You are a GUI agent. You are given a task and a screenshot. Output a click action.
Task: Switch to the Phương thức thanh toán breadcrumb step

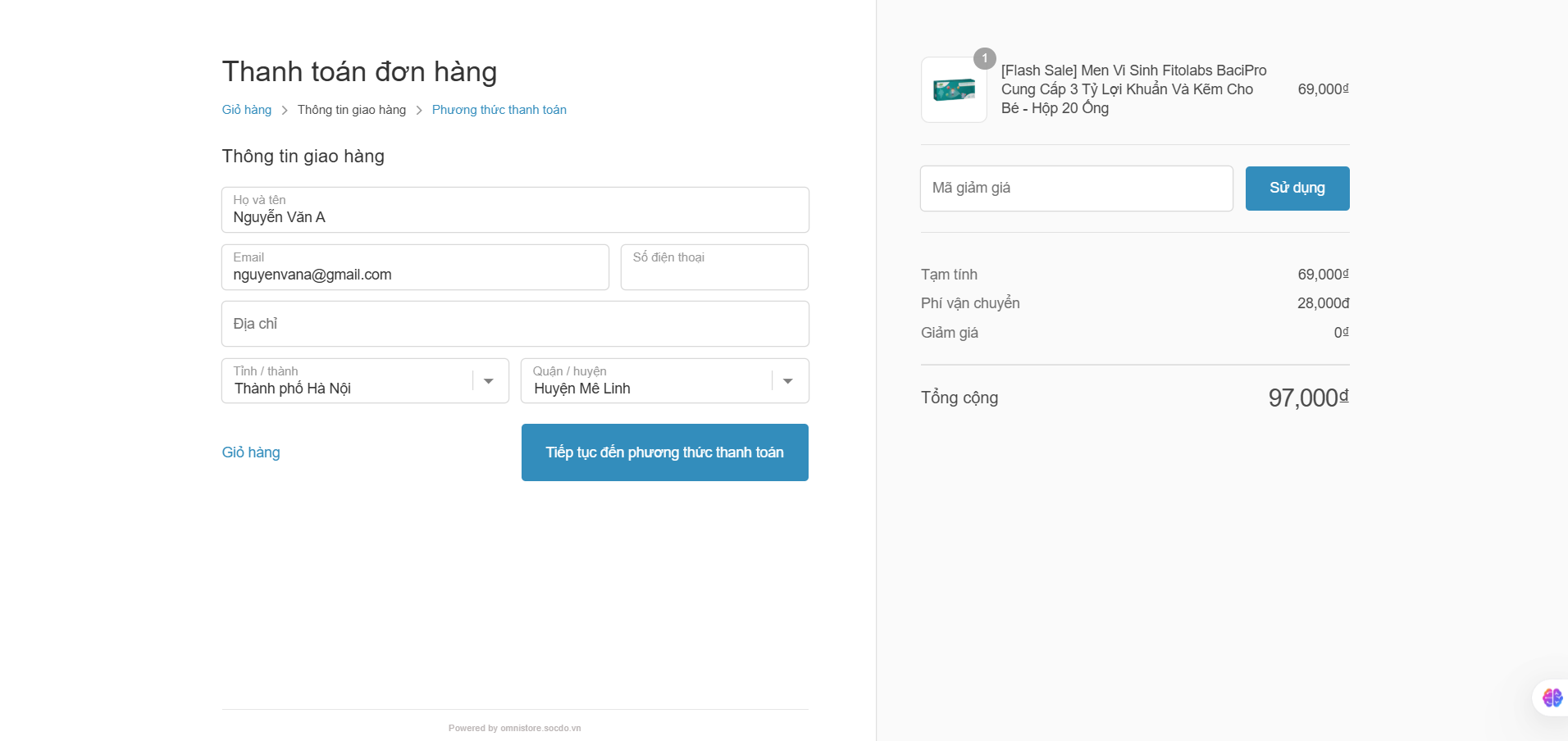click(499, 110)
